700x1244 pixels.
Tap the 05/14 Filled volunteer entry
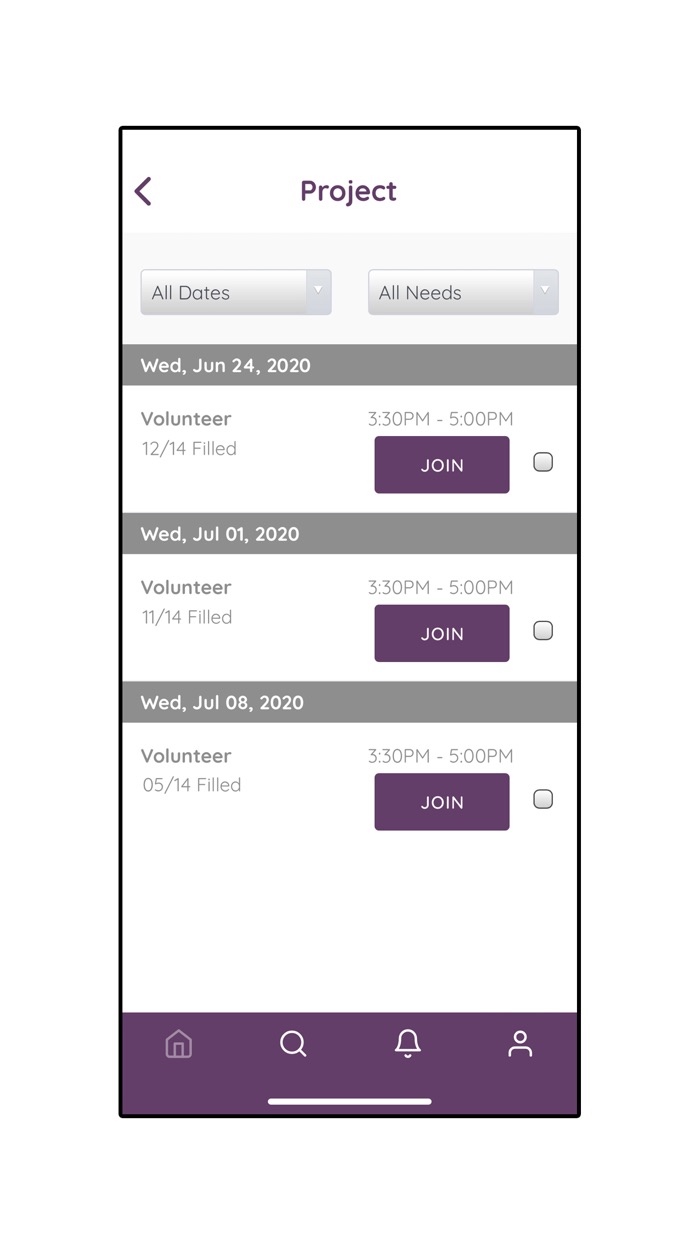[191, 785]
